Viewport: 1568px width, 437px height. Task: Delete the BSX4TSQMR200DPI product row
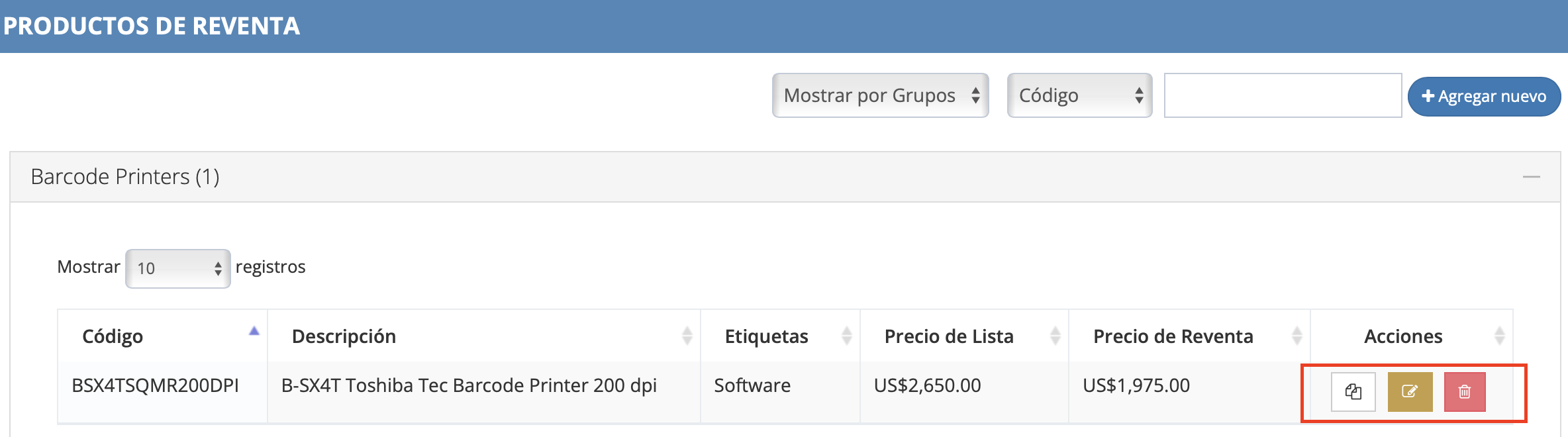coord(1465,392)
